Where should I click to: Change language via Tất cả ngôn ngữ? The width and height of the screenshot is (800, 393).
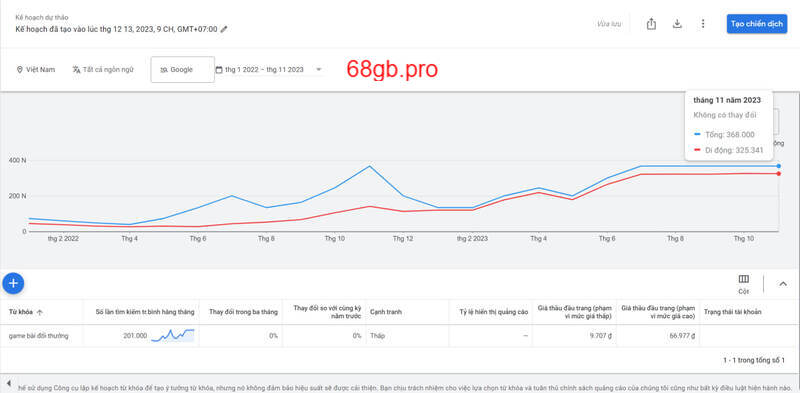103,69
